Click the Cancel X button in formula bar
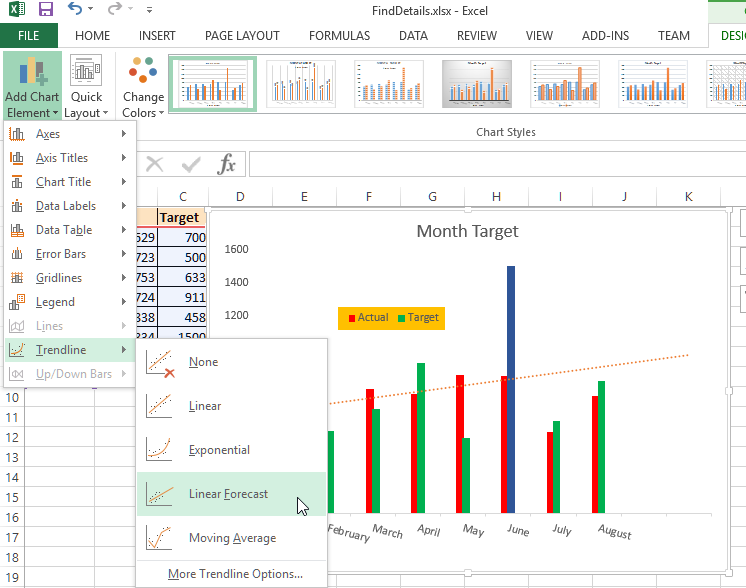The image size is (746, 588). point(155,165)
